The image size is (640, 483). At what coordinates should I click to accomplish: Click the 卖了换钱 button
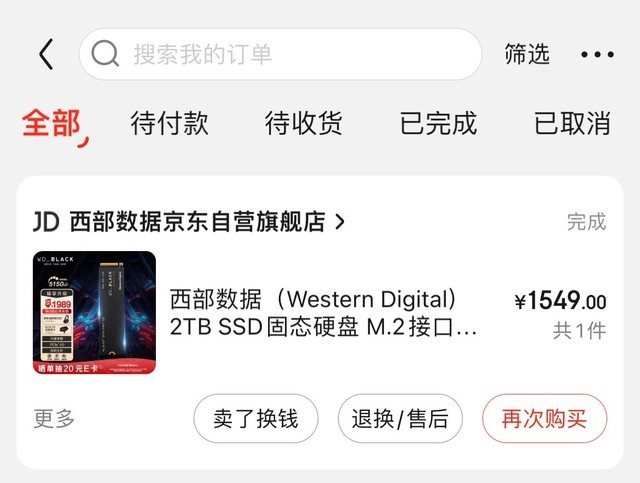point(256,418)
